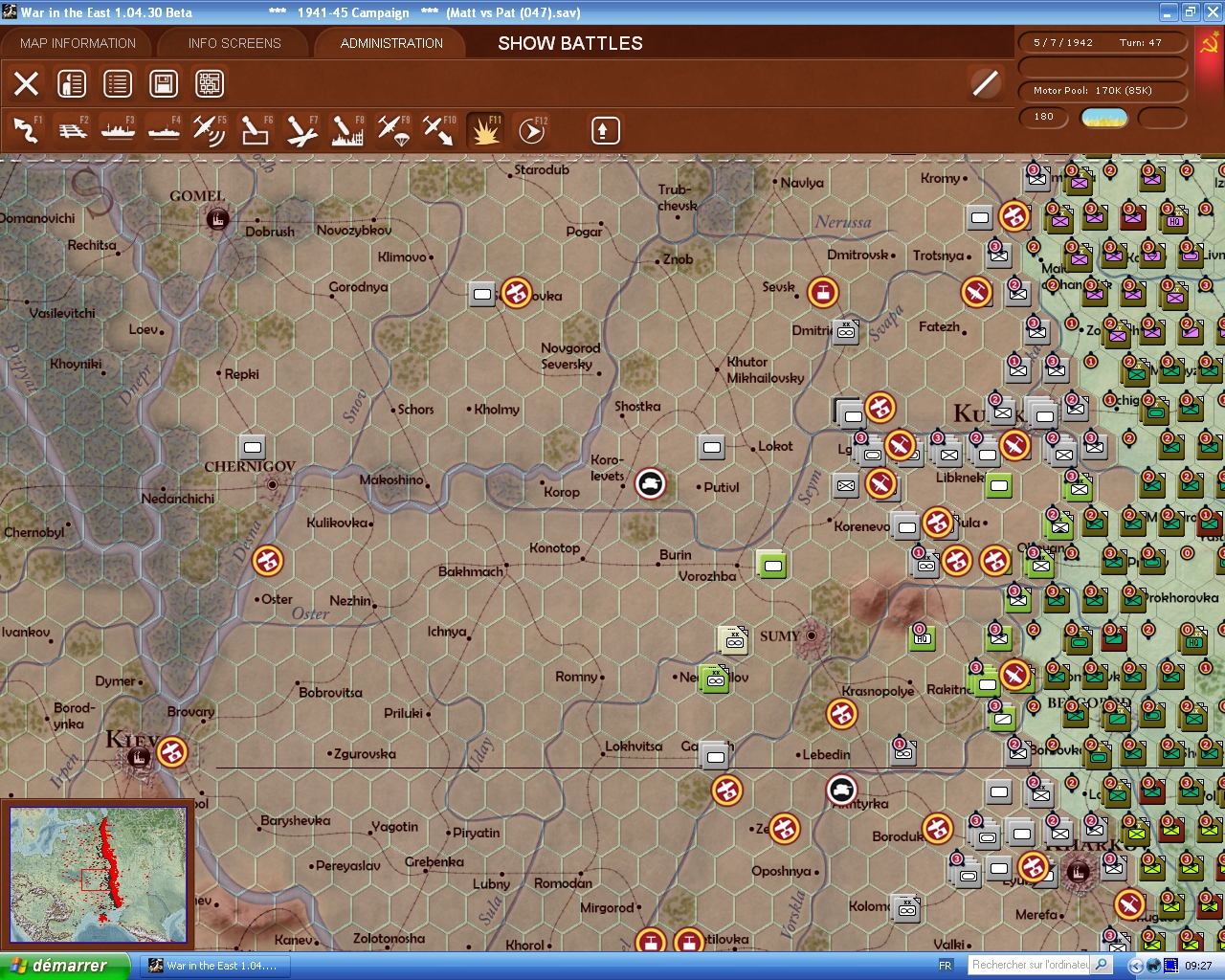The height and width of the screenshot is (980, 1225).
Task: Select the ADMINISTRATION tab
Action: [x=391, y=43]
